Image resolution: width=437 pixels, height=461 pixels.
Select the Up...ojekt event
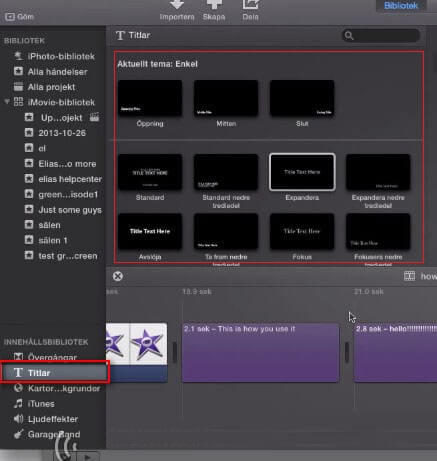point(54,118)
